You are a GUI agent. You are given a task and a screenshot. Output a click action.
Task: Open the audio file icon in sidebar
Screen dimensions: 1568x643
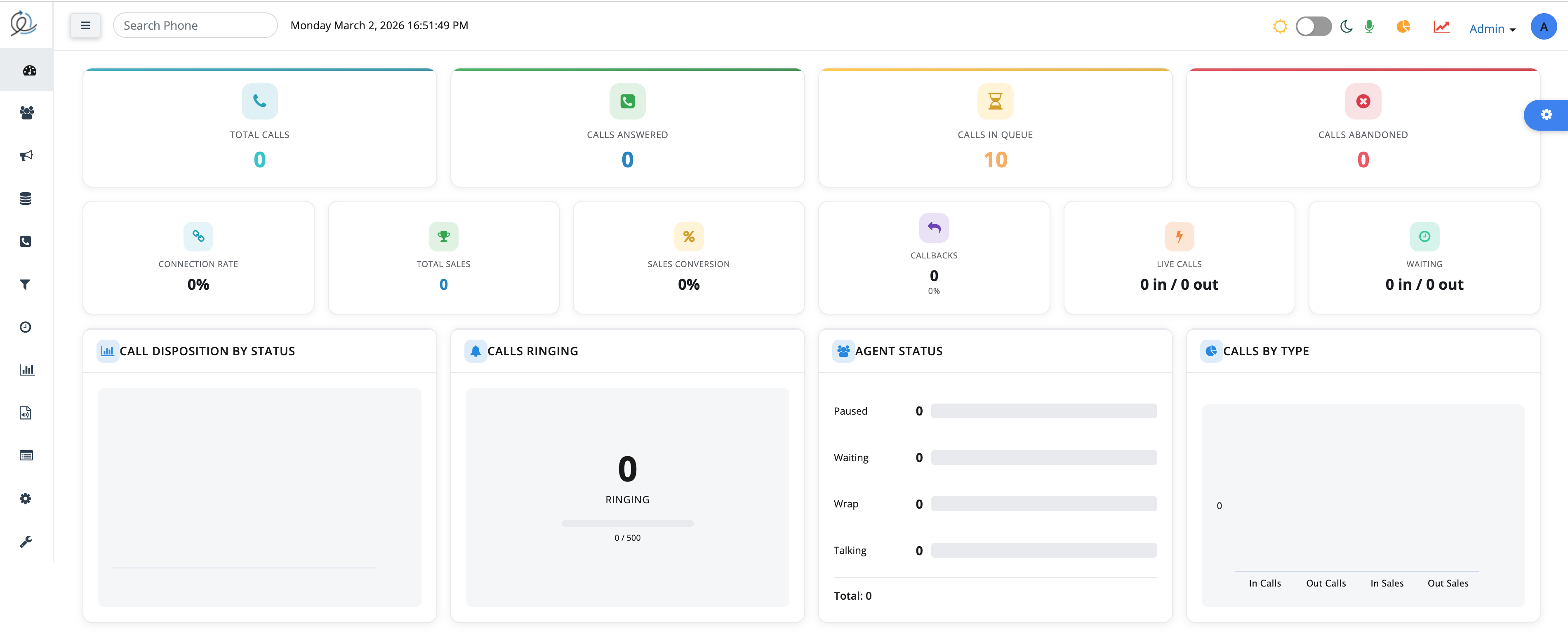click(26, 413)
